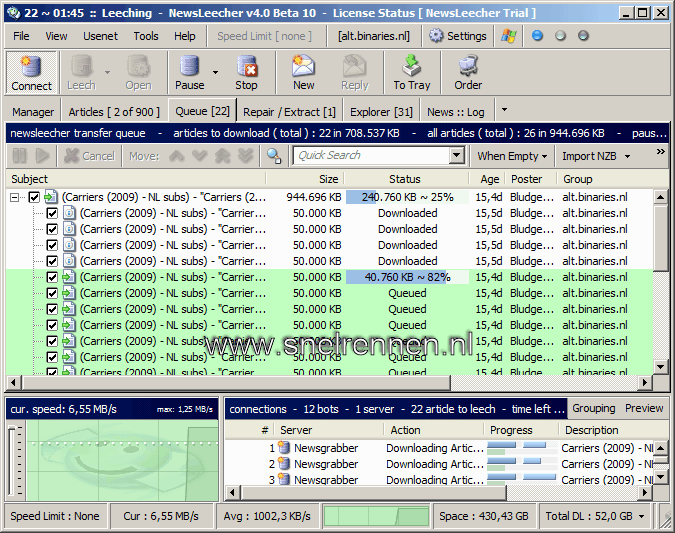This screenshot has height=533, width=675.
Task: Click the magnifier search icon in queue toolbar
Action: [x=274, y=156]
